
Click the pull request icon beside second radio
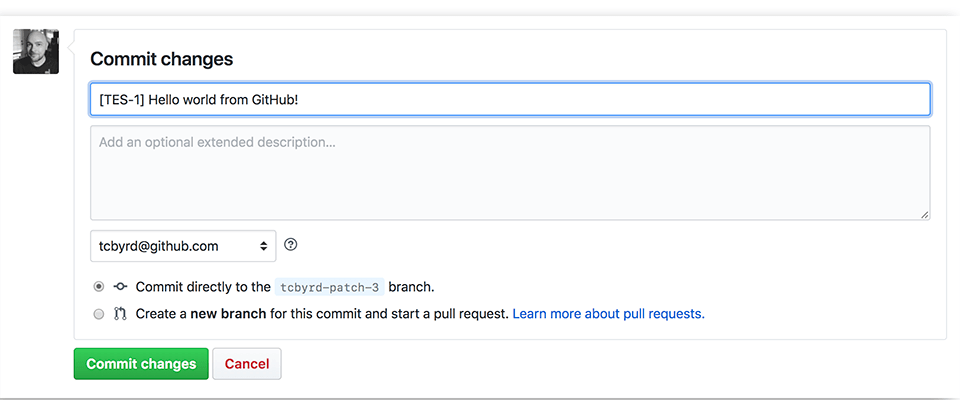120,314
